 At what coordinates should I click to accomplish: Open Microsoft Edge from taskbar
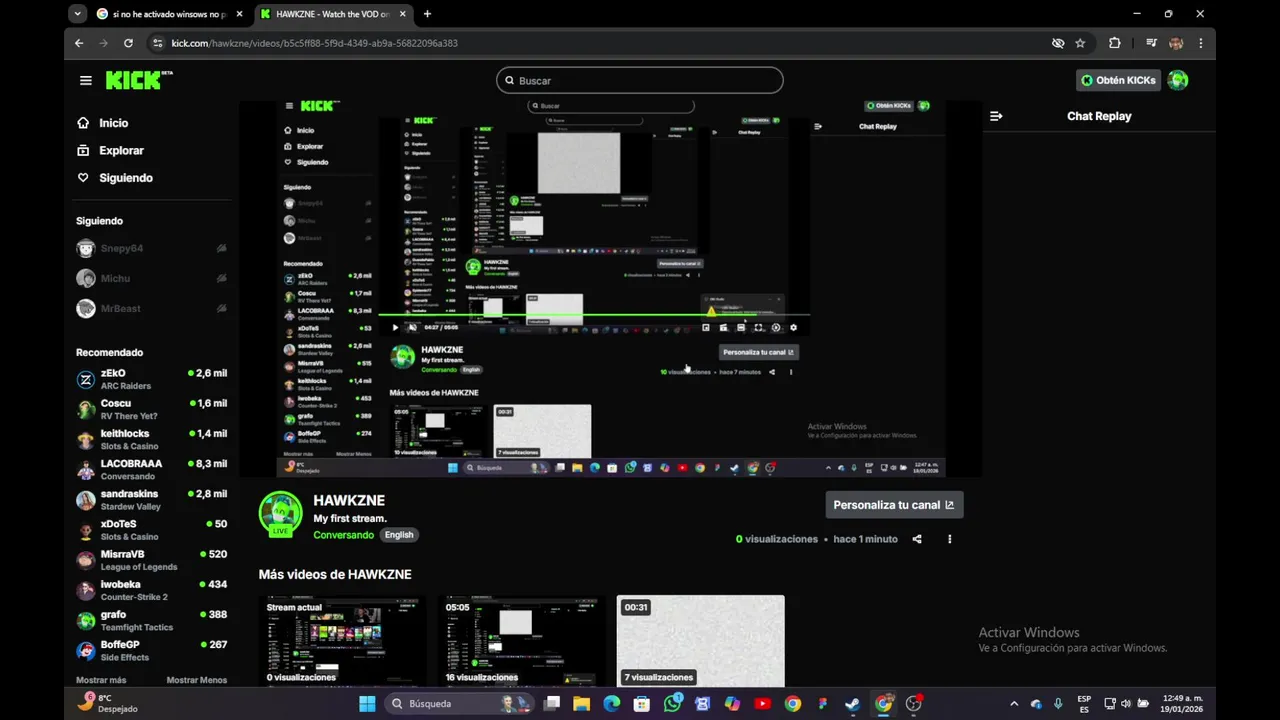click(611, 704)
